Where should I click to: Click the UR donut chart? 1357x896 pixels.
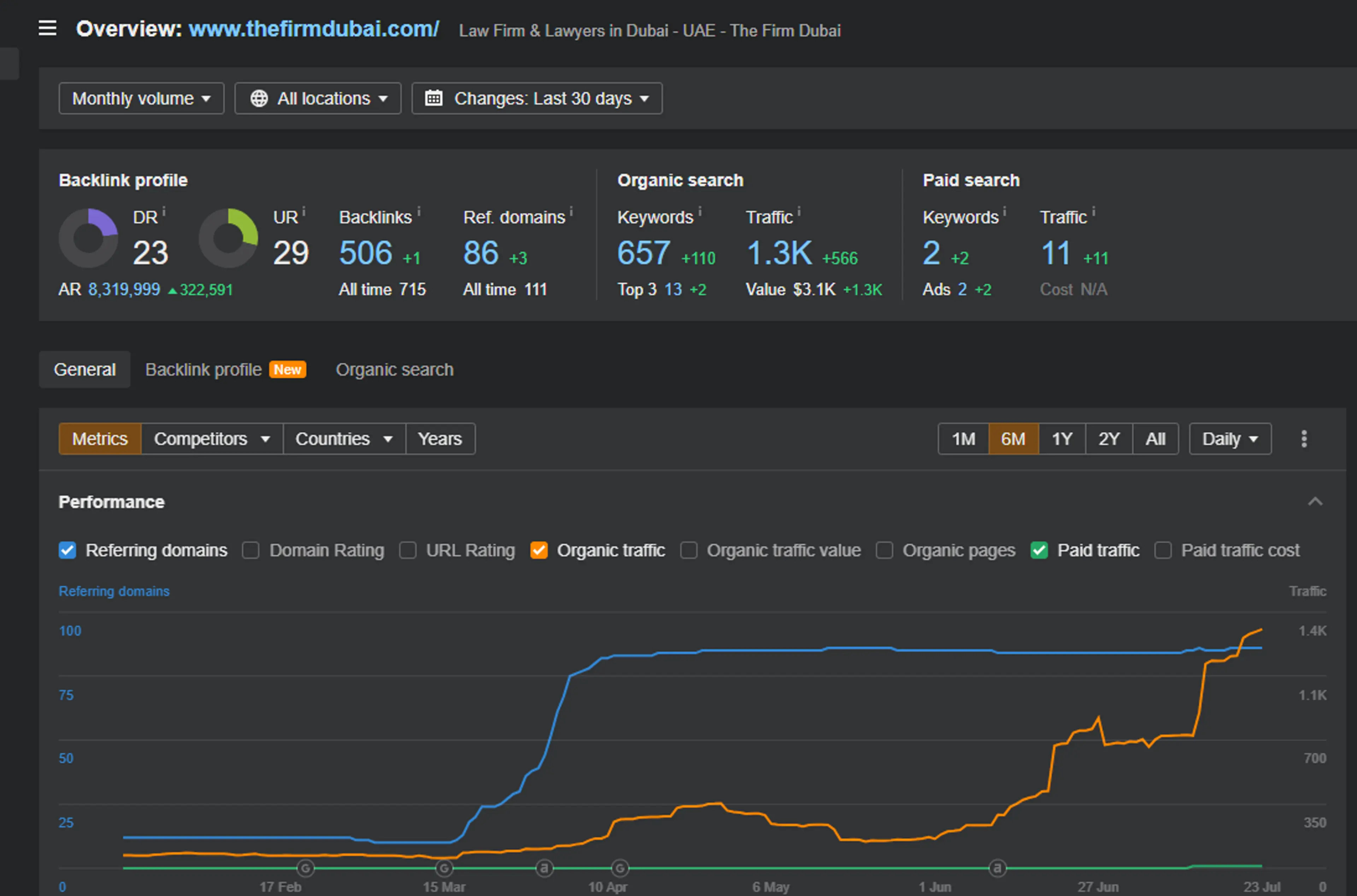228,238
